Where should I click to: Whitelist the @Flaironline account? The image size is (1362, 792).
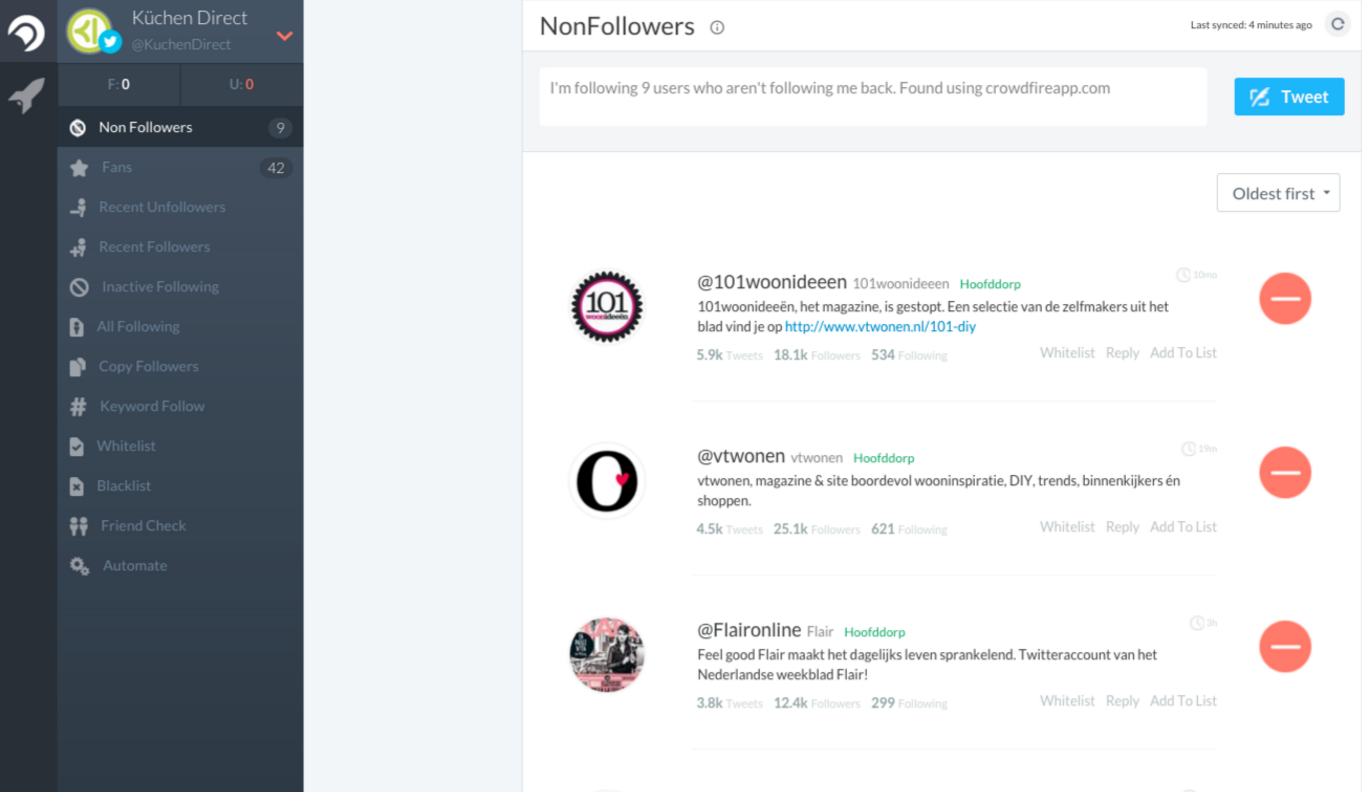pyautogui.click(x=1067, y=701)
